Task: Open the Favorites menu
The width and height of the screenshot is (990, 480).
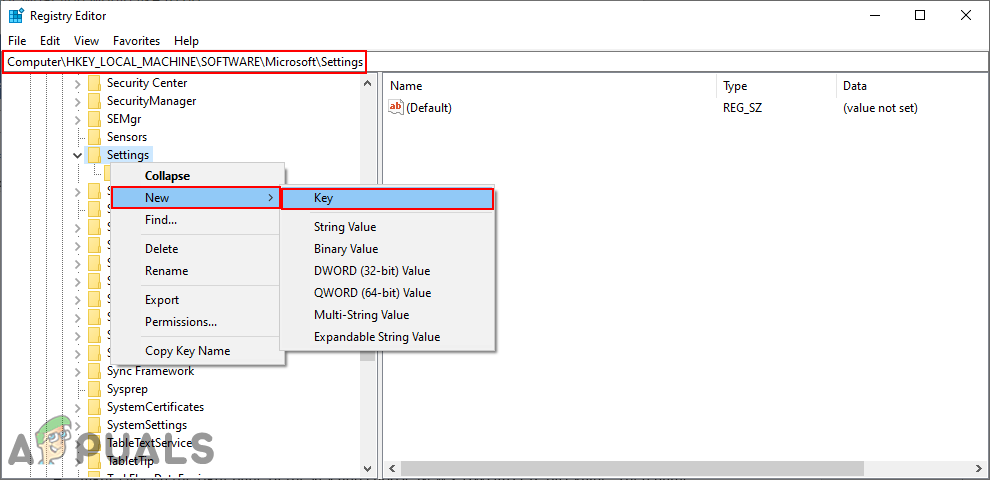Action: pos(136,41)
